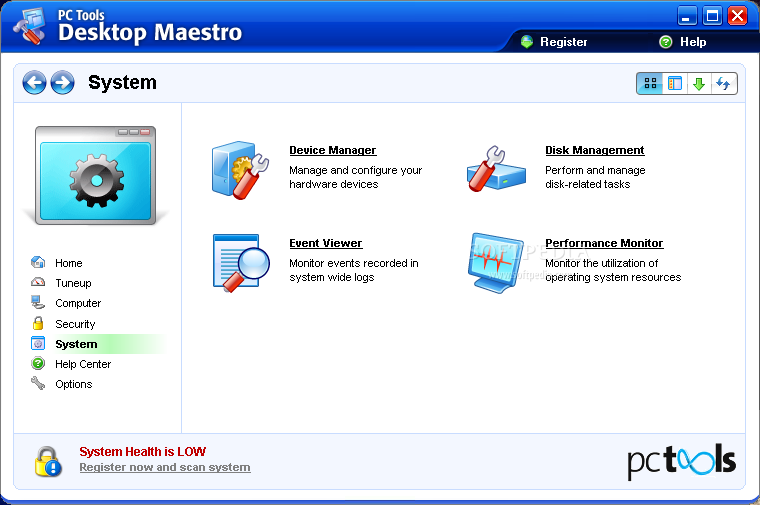The image size is (760, 505).
Task: Click the Options wrench icon
Action: [x=38, y=383]
